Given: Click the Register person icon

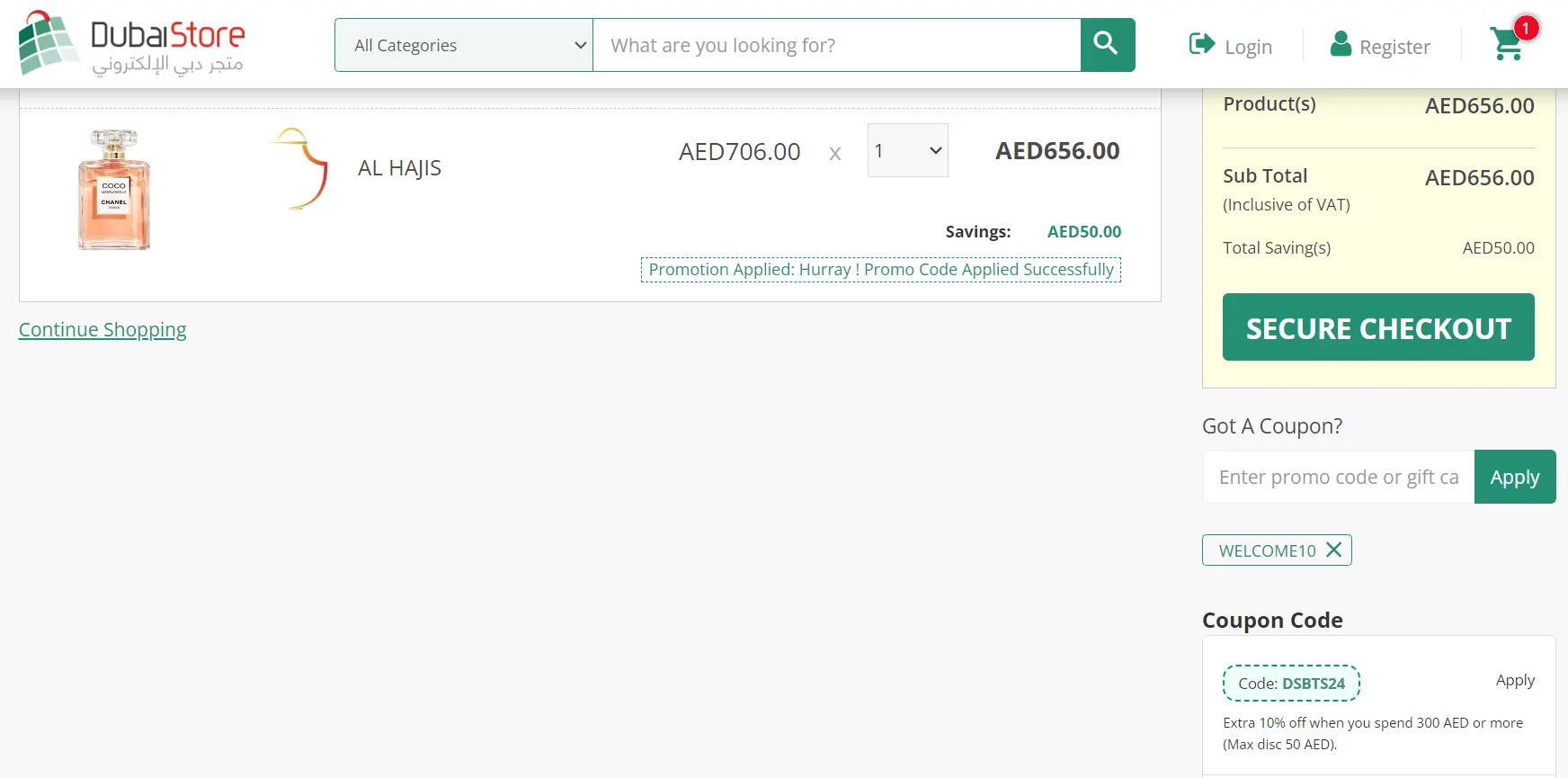Looking at the screenshot, I should [1341, 43].
